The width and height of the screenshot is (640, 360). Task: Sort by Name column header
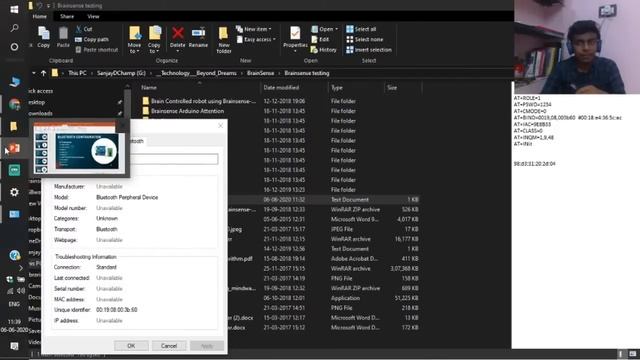point(149,87)
